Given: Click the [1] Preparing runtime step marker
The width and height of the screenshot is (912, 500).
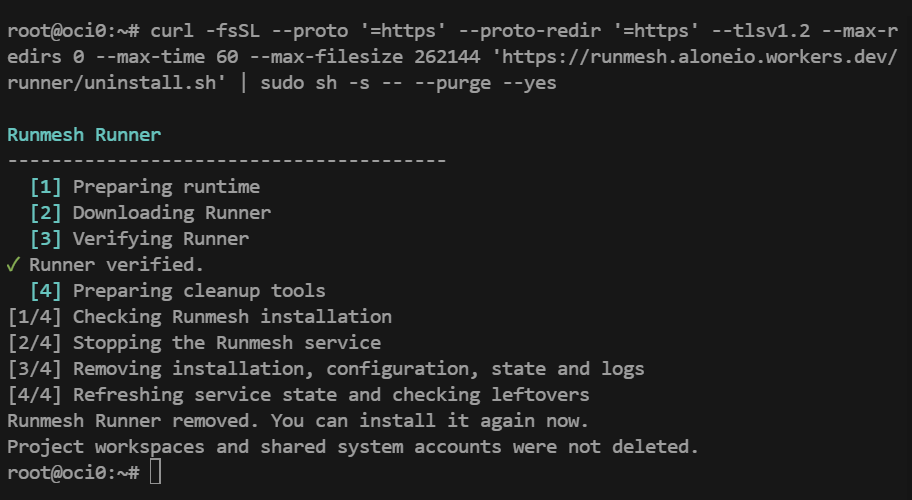Looking at the screenshot, I should [x=46, y=187].
